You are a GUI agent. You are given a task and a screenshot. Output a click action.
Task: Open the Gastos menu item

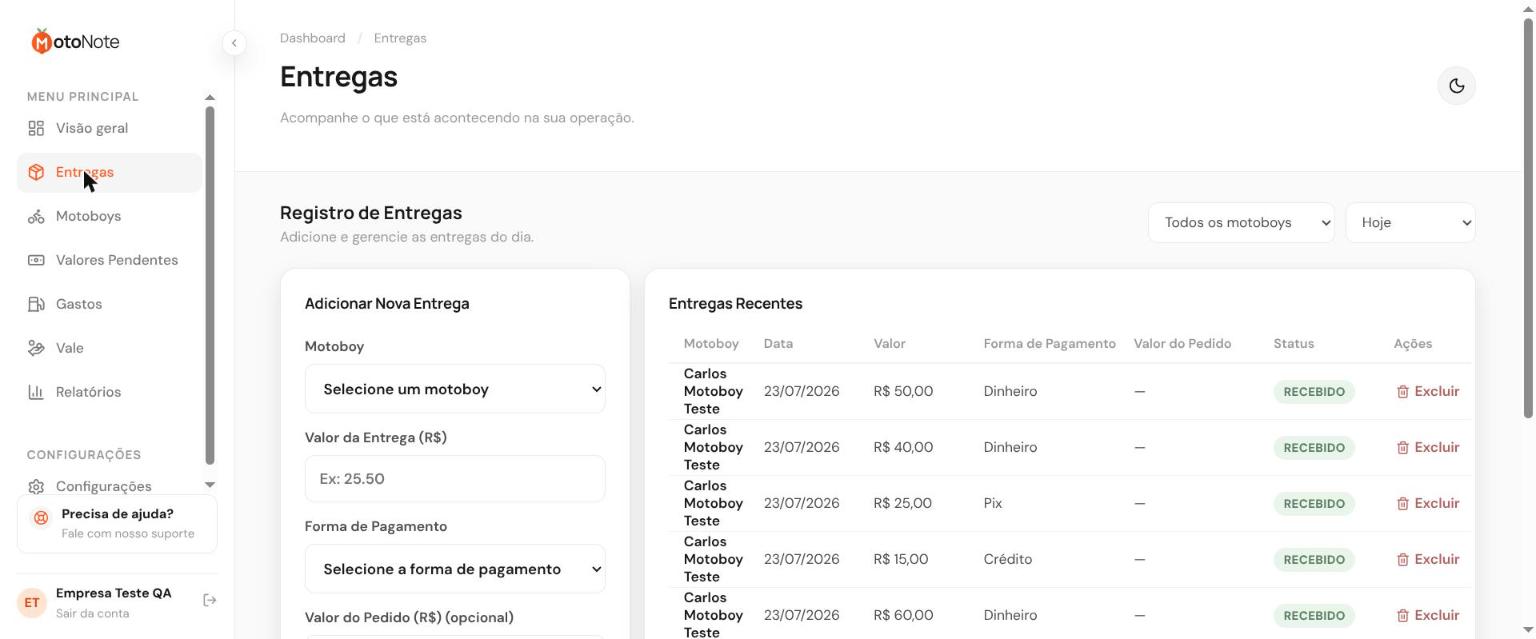[110, 304]
